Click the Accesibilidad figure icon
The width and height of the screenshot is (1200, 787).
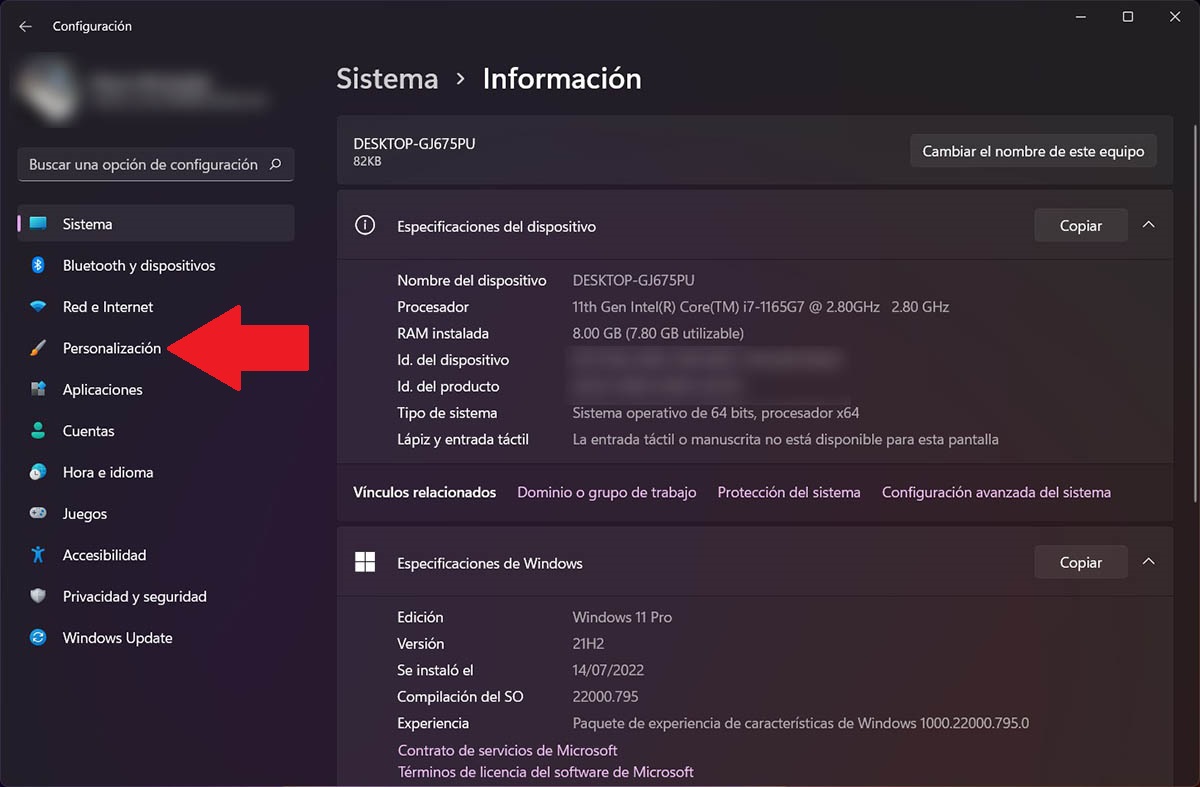click(x=38, y=555)
